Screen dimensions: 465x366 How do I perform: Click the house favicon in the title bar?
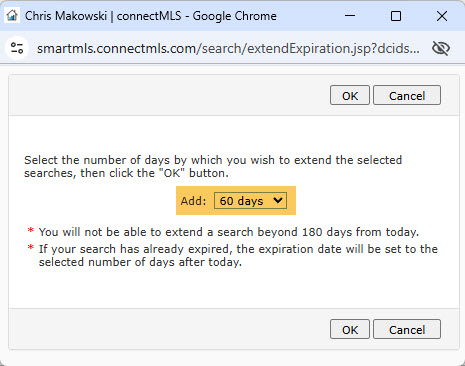[x=12, y=16]
